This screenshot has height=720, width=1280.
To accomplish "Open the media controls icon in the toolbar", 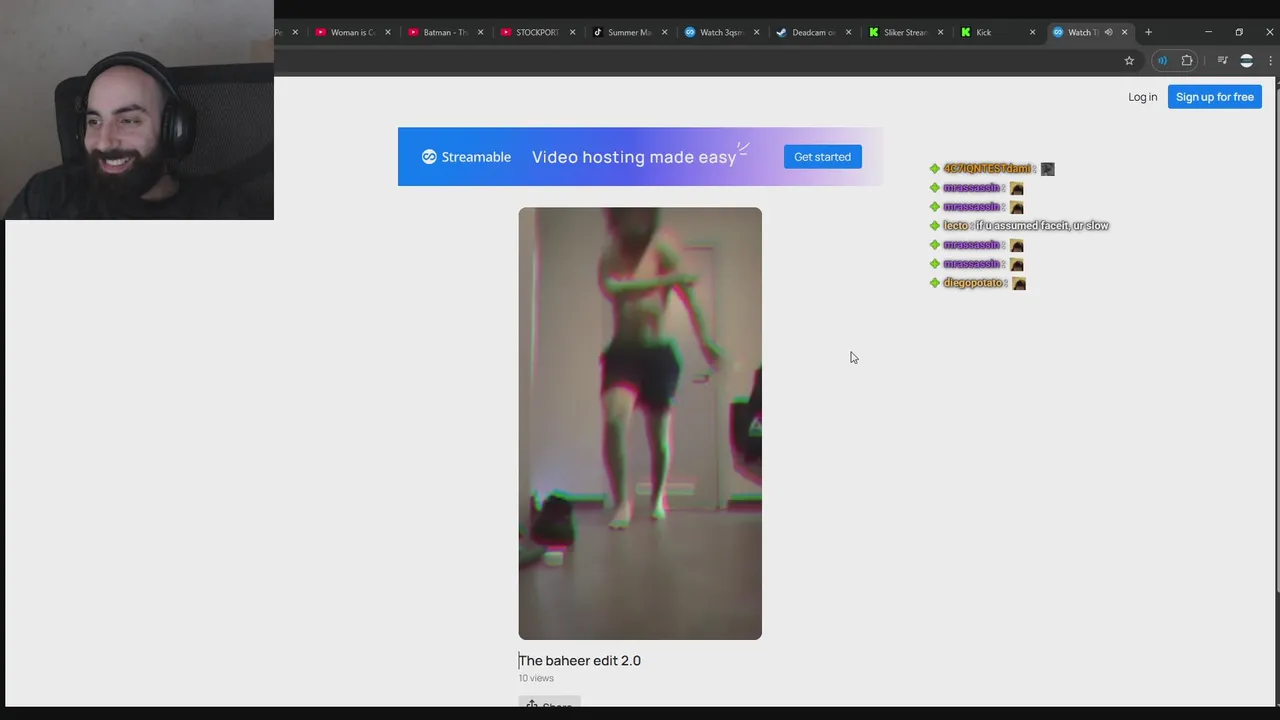I will pyautogui.click(x=1222, y=61).
